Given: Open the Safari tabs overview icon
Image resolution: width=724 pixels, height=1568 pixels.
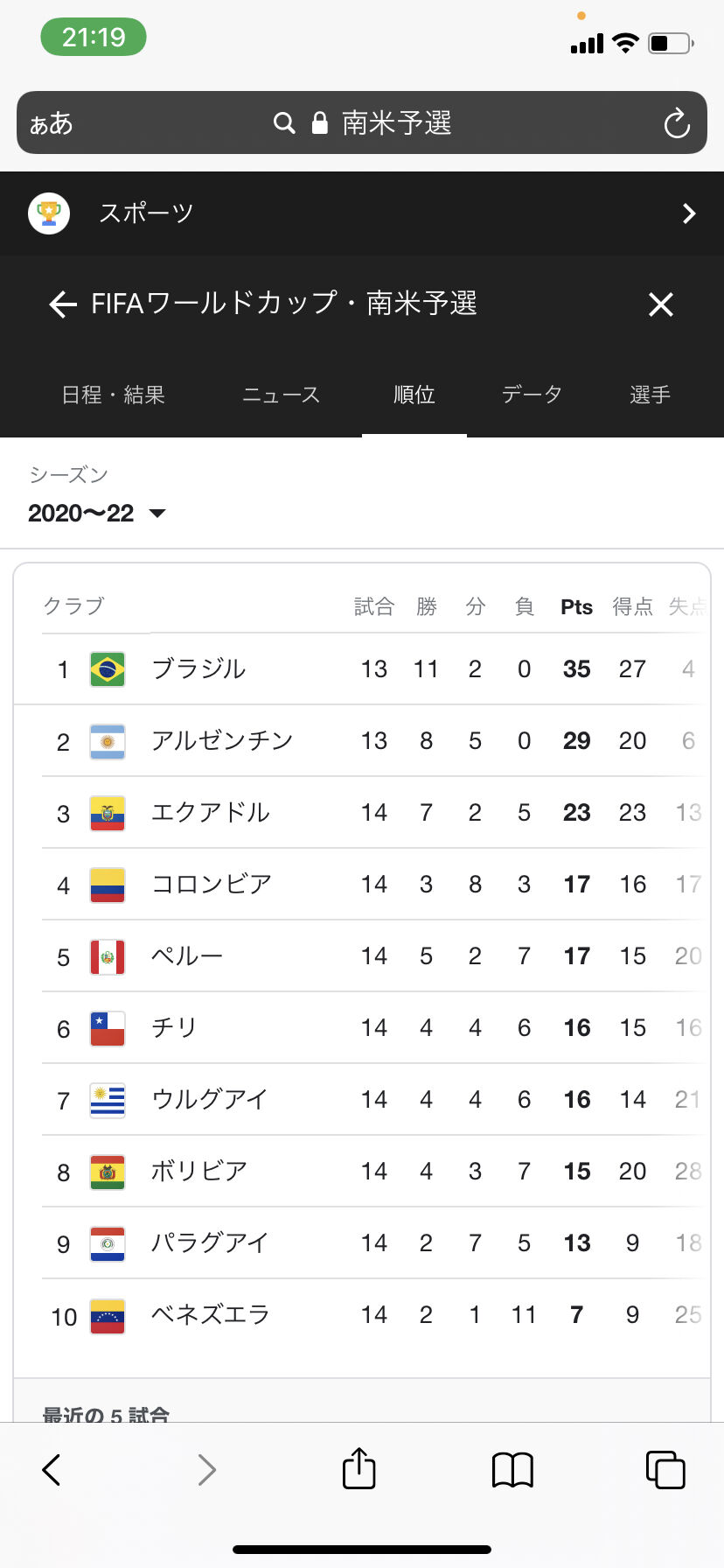Looking at the screenshot, I should (x=665, y=1469).
